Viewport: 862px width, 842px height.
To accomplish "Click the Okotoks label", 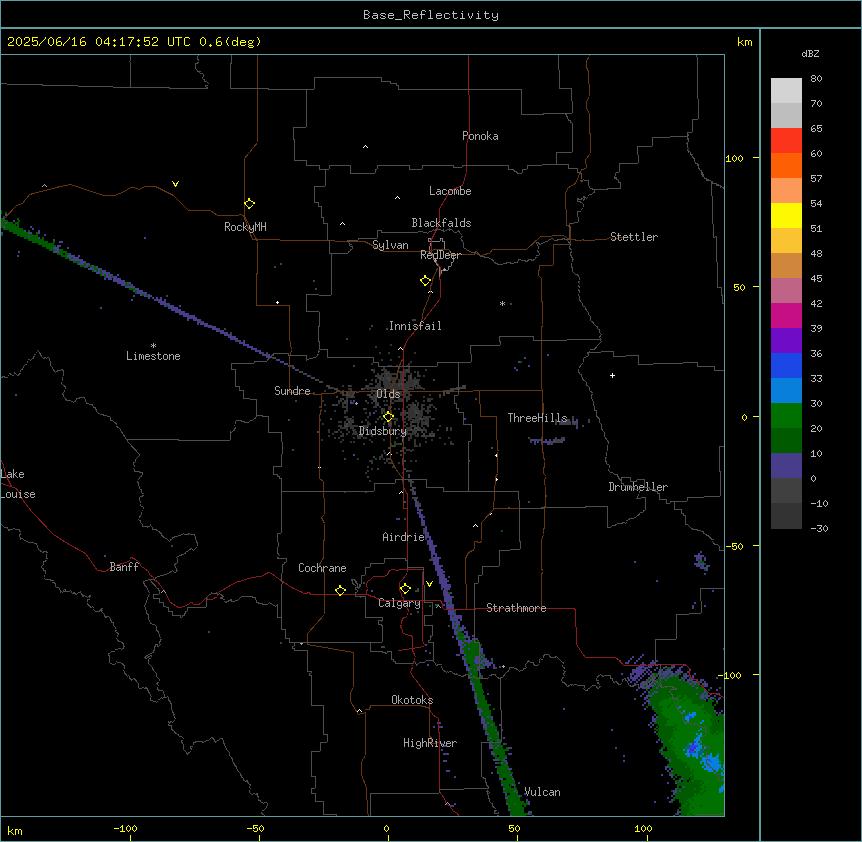I will [412, 700].
